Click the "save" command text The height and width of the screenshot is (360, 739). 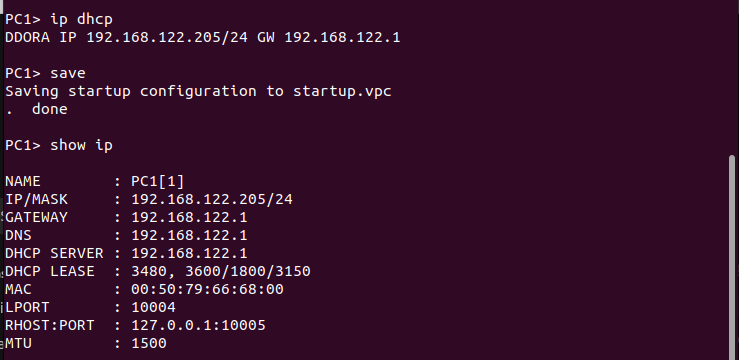tap(68, 74)
